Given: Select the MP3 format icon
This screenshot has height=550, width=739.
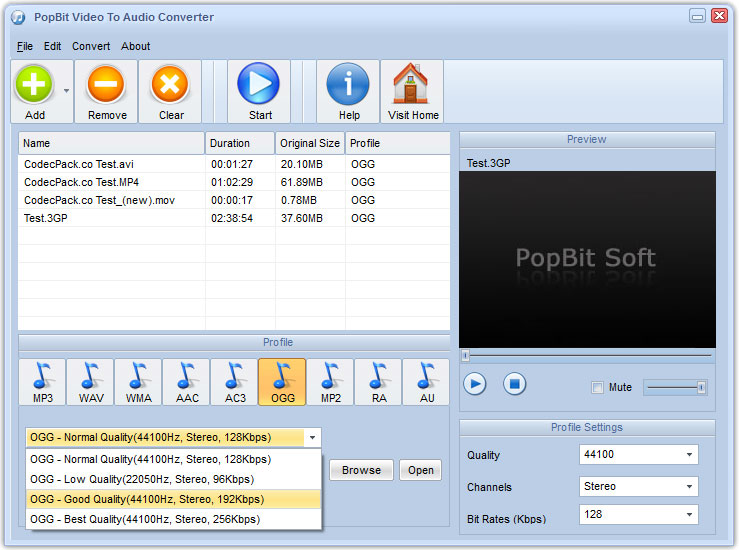Looking at the screenshot, I should click(x=43, y=382).
